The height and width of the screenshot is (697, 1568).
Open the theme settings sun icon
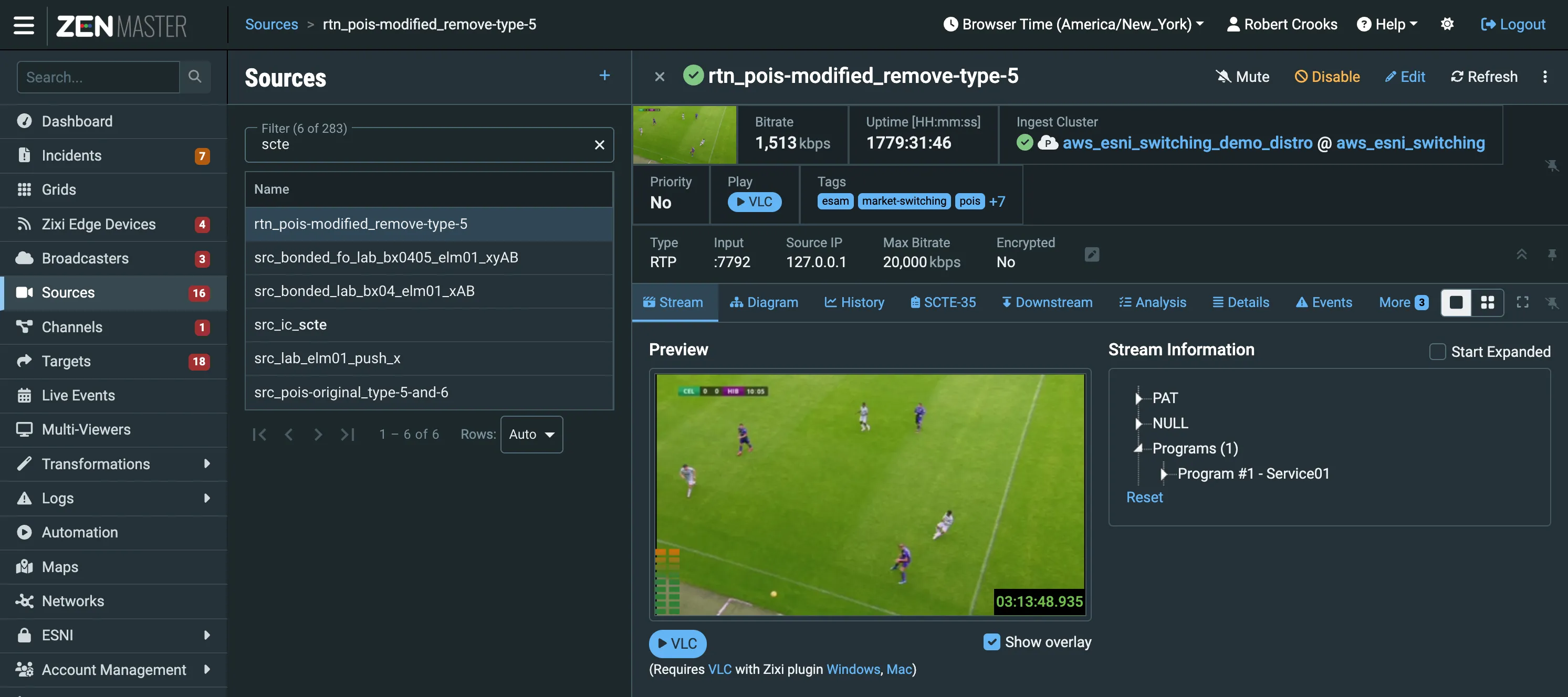click(x=1447, y=24)
